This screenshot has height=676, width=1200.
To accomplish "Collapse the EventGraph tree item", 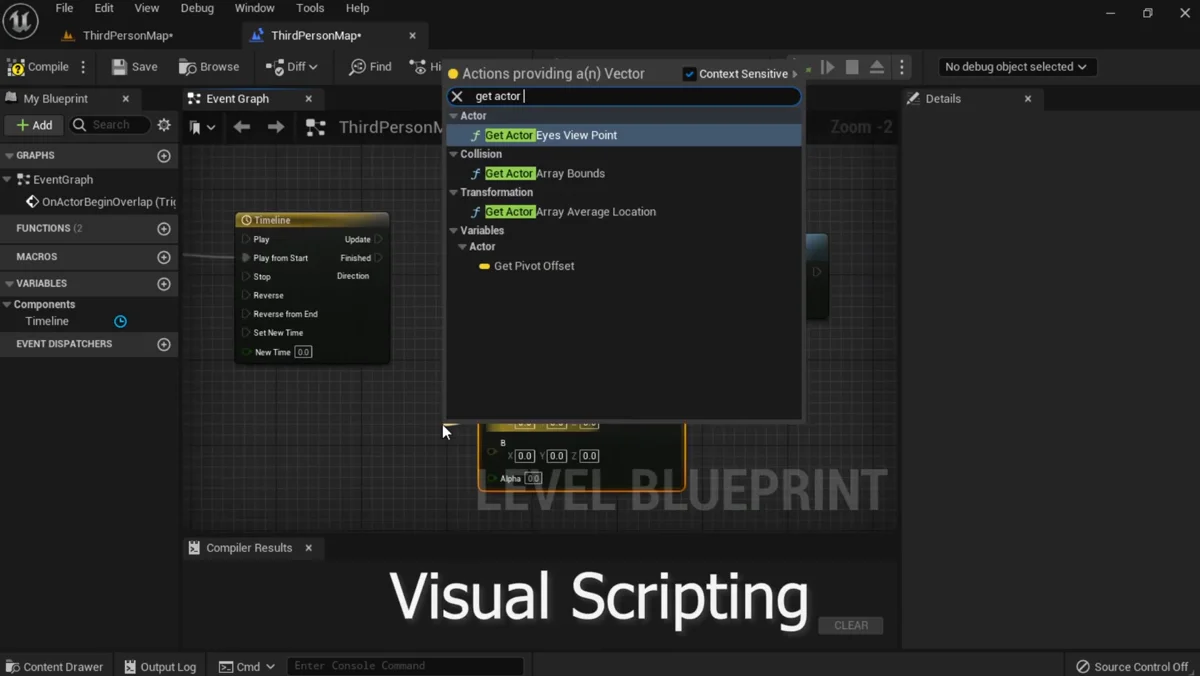I will 8,180.
